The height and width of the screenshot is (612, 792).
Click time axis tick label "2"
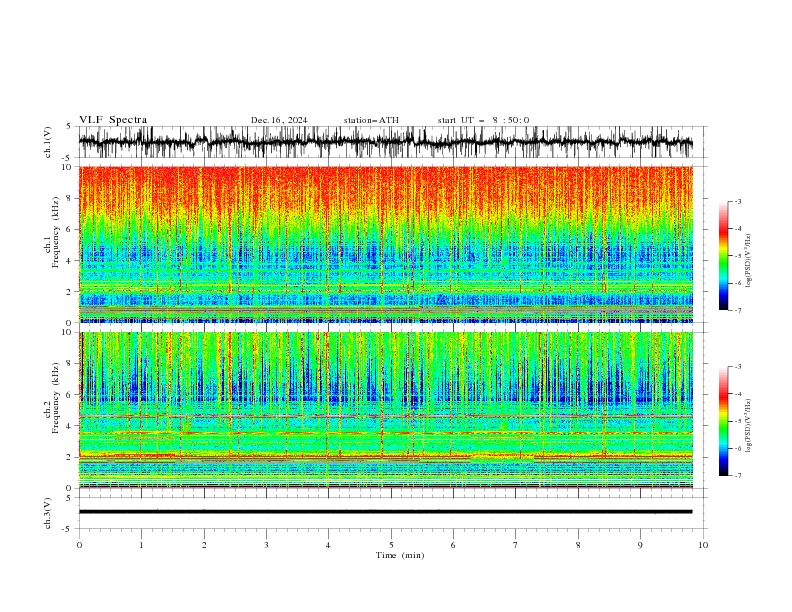click(204, 545)
